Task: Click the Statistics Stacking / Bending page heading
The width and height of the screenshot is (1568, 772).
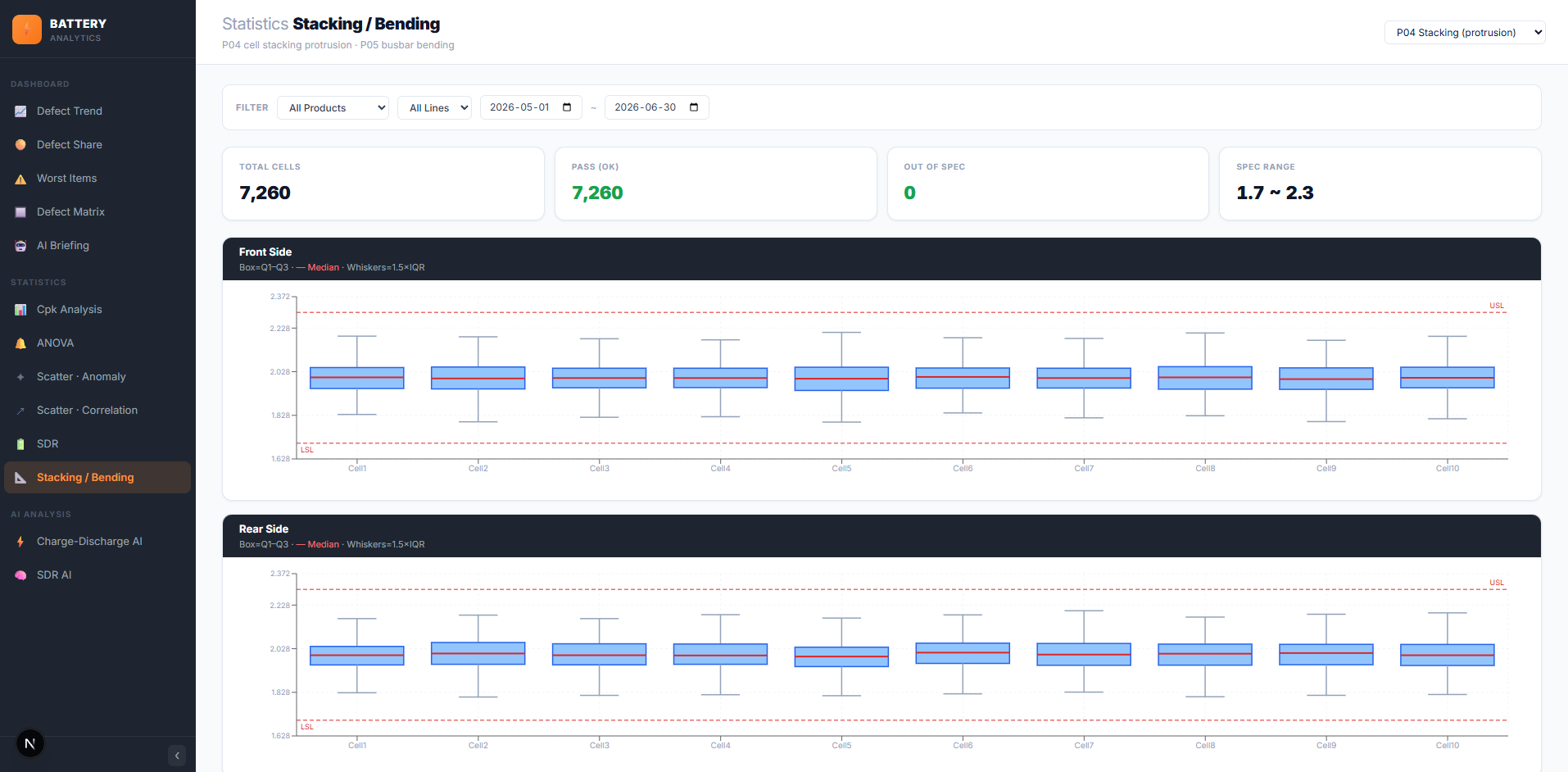Action: click(x=331, y=24)
